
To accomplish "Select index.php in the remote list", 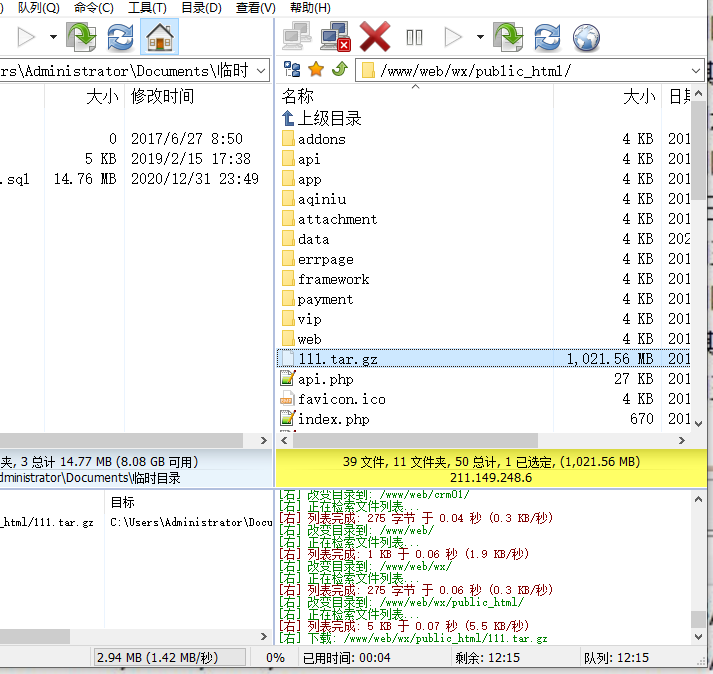I will pyautogui.click(x=333, y=419).
